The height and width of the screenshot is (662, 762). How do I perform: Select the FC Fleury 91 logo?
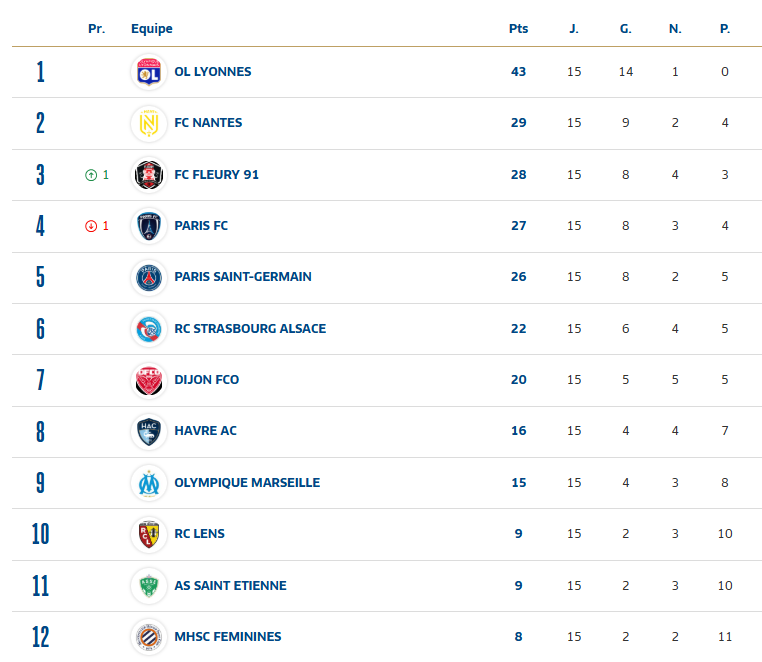pos(149,175)
